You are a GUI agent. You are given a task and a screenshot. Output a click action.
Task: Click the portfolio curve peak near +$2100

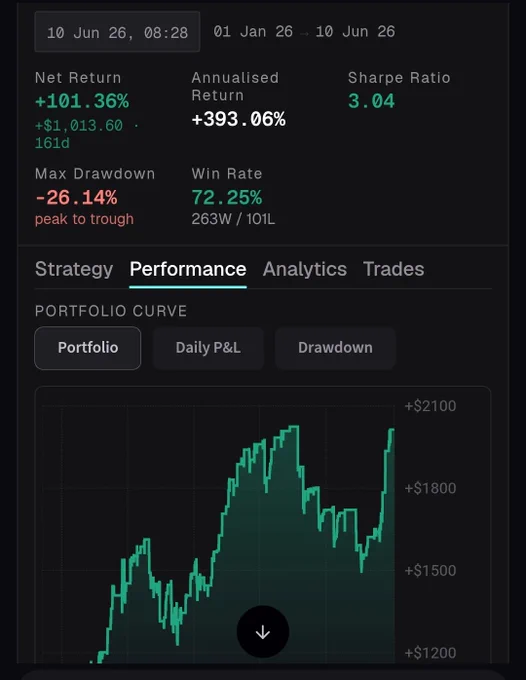tap(294, 427)
